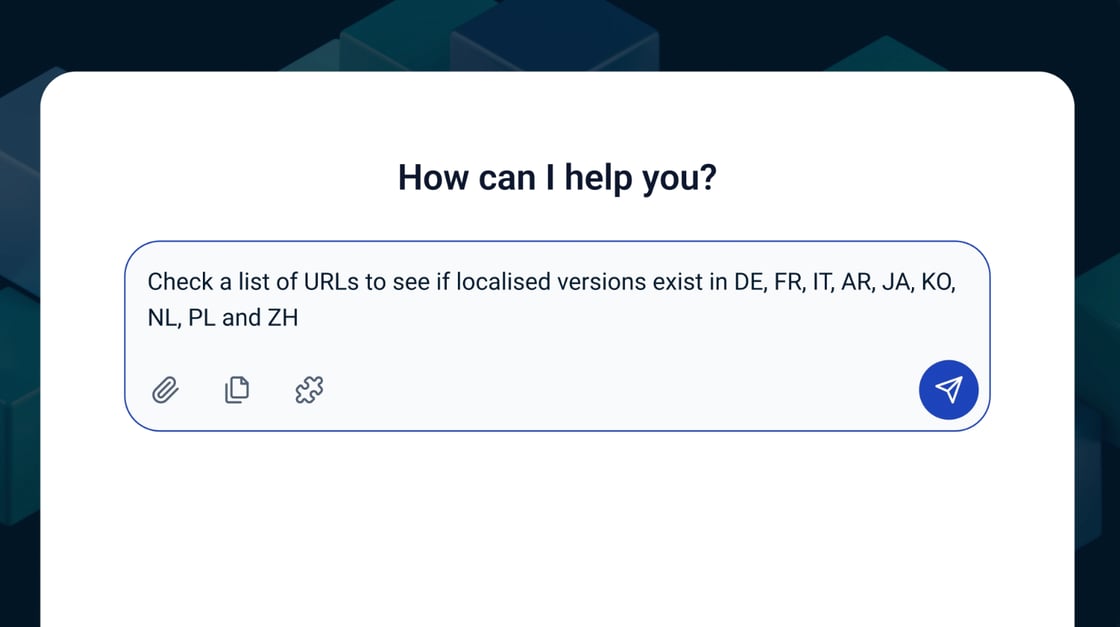This screenshot has height=627, width=1120.
Task: Click the copy documents icon
Action: 237,390
